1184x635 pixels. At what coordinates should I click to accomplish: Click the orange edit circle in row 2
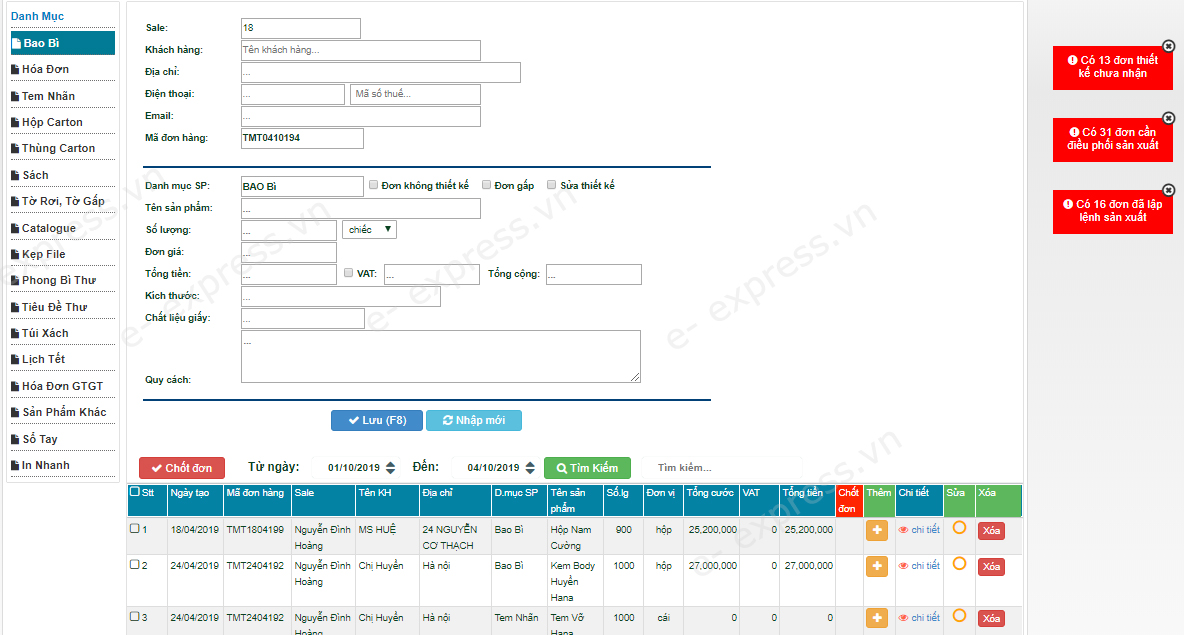pyautogui.click(x=959, y=564)
